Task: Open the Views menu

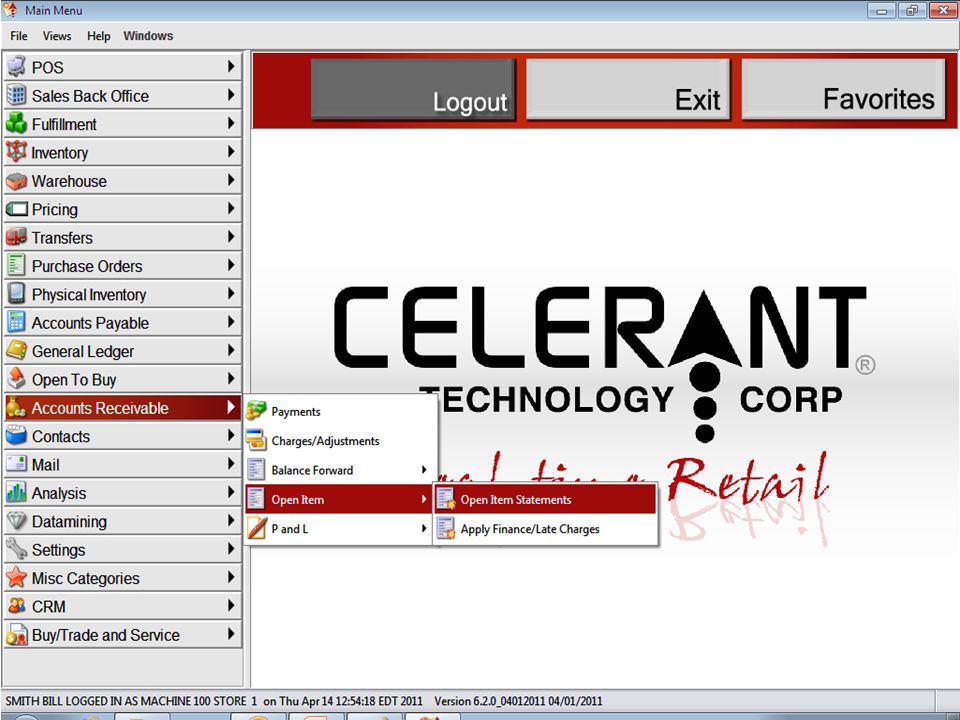Action: coord(57,36)
